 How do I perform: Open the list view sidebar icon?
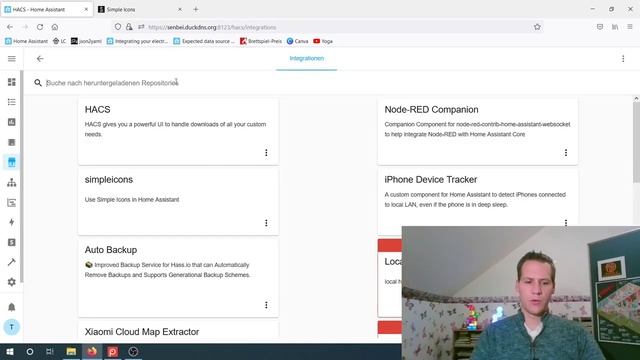[x=11, y=102]
